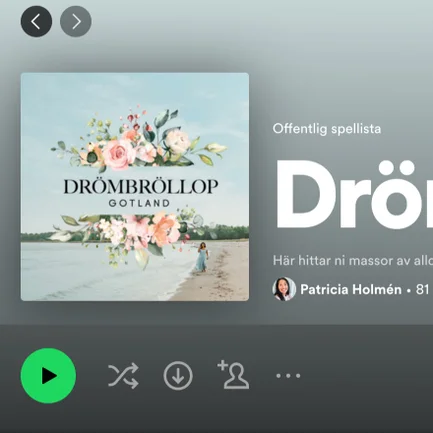
Task: Invite collaborators with the add-person icon
Action: [x=233, y=375]
